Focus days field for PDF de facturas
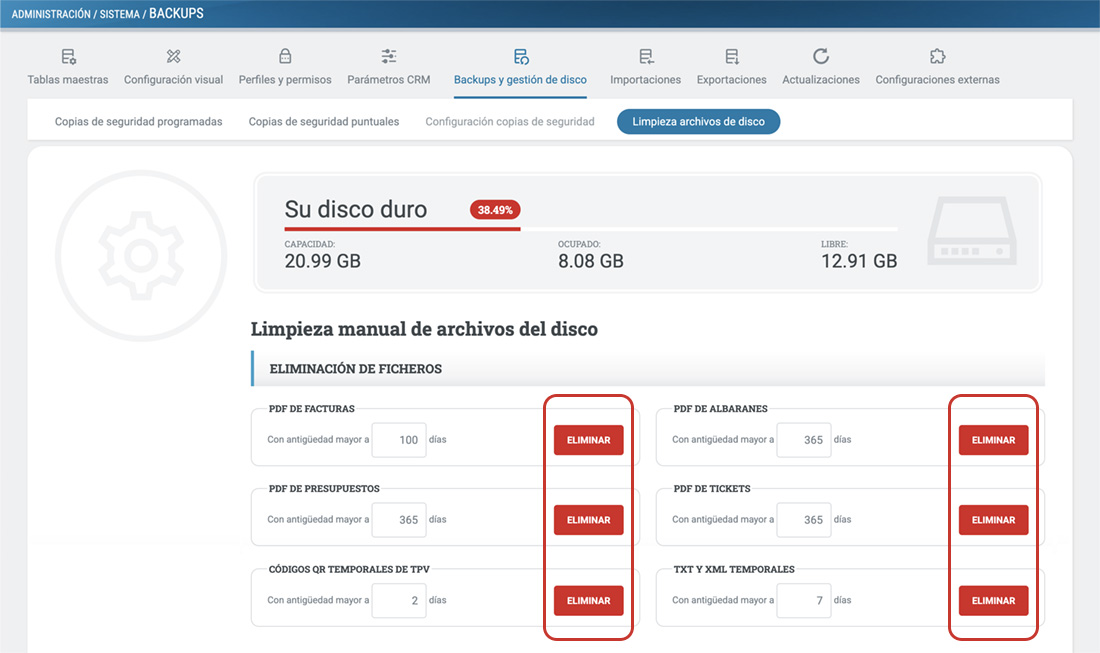 [399, 440]
